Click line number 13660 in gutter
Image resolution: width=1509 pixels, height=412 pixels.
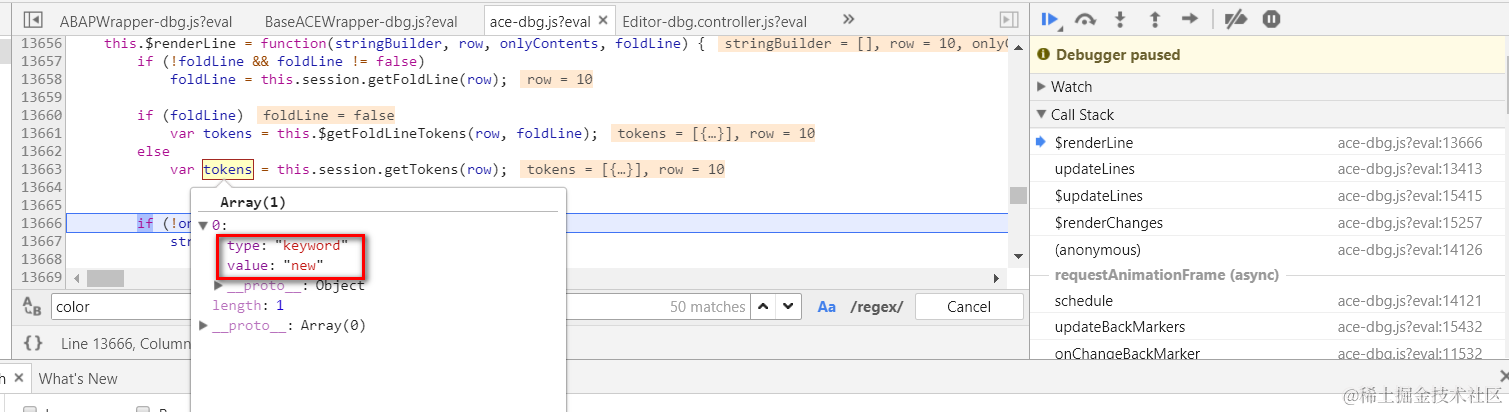pyautogui.click(x=41, y=115)
